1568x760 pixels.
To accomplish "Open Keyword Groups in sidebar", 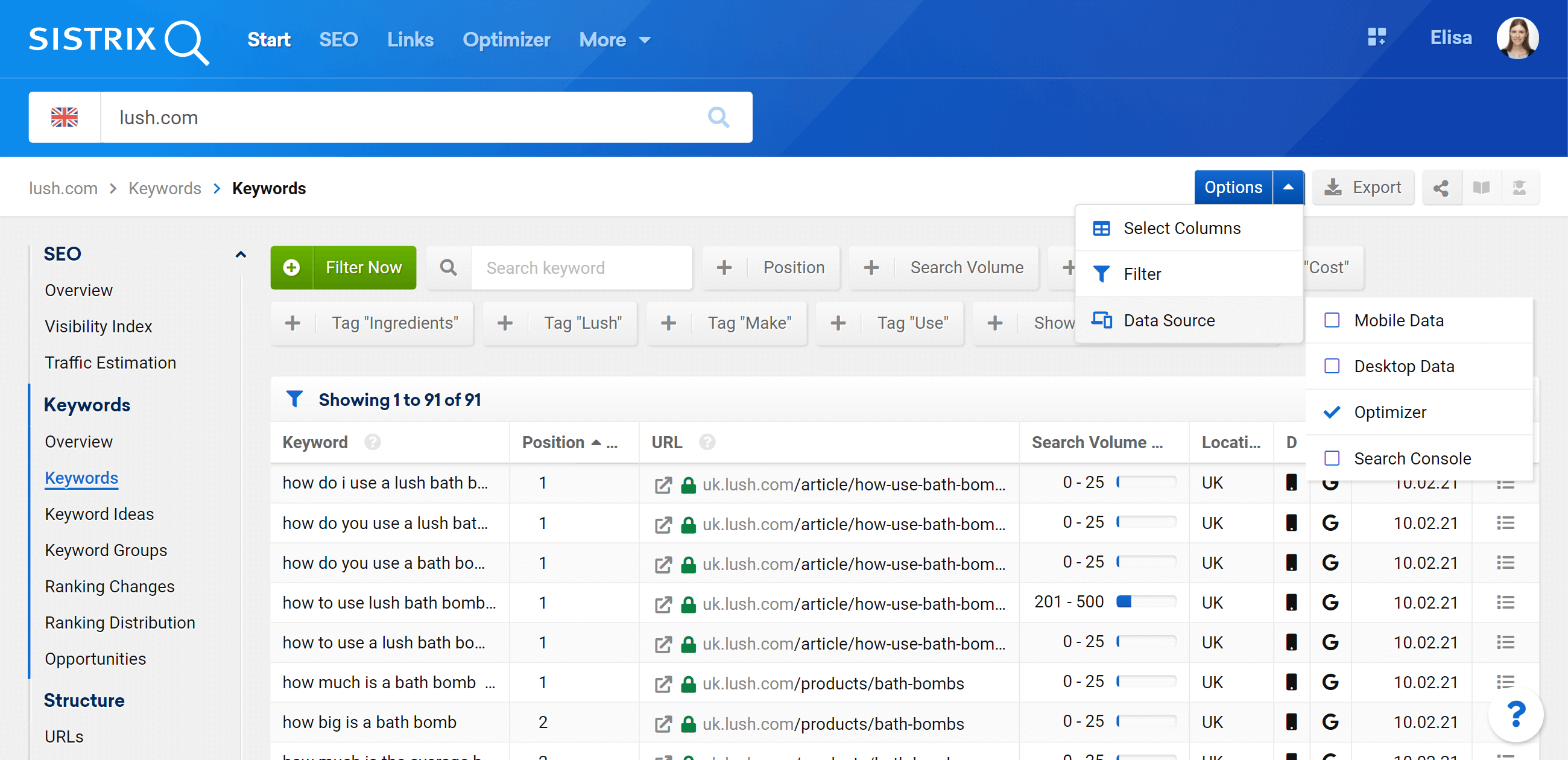I will click(x=106, y=550).
